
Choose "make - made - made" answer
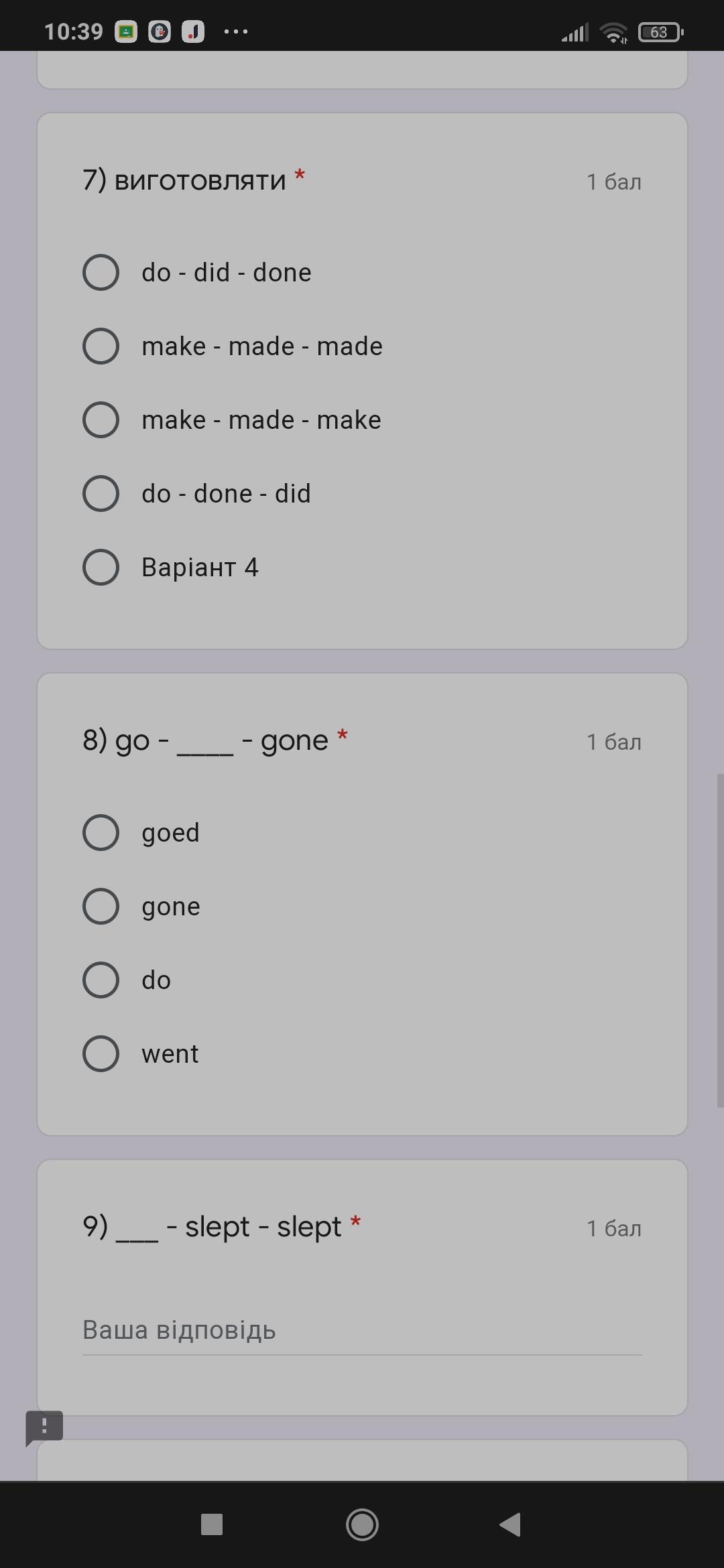pyautogui.click(x=101, y=346)
